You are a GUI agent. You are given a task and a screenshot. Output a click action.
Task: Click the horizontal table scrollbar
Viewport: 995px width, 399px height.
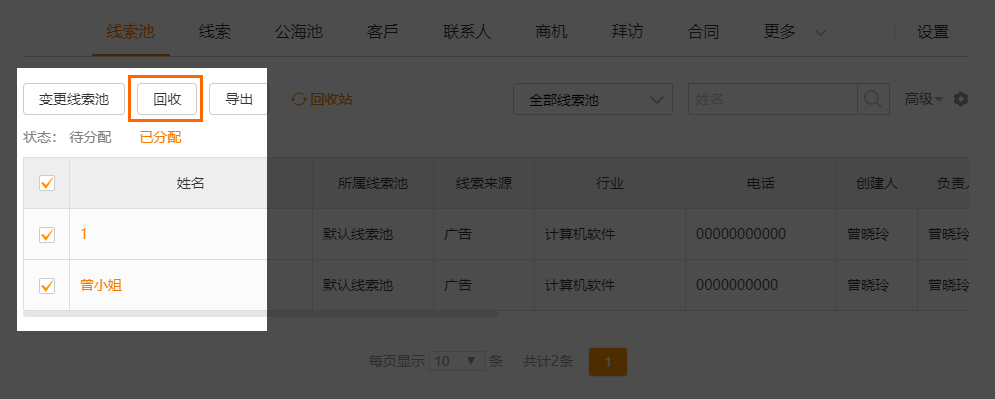point(261,313)
